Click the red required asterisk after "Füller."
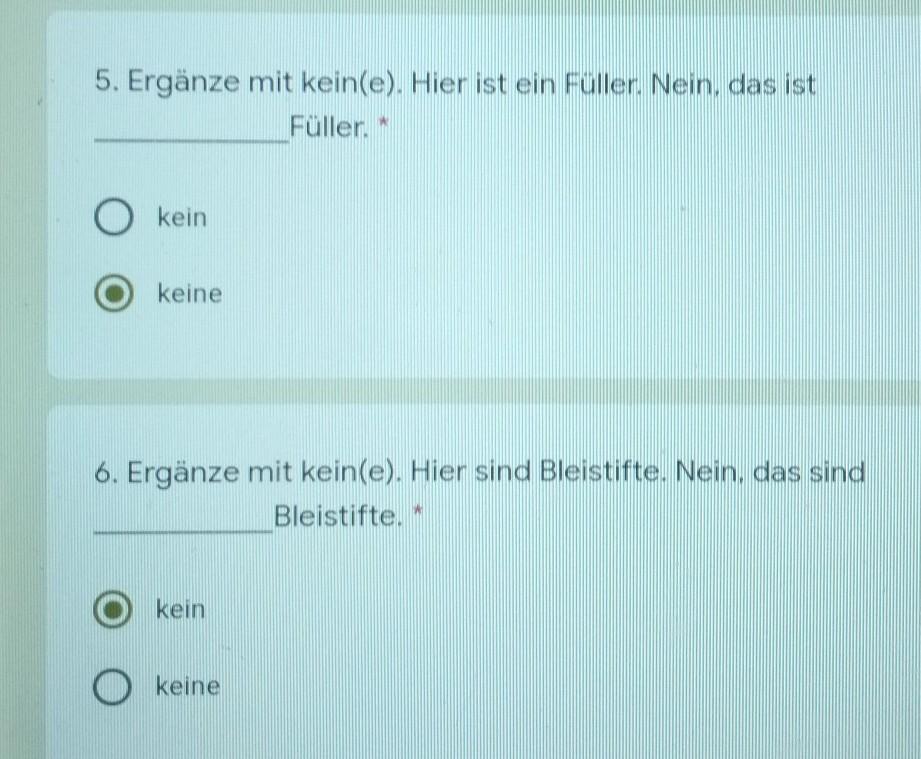The width and height of the screenshot is (921, 759). [384, 123]
